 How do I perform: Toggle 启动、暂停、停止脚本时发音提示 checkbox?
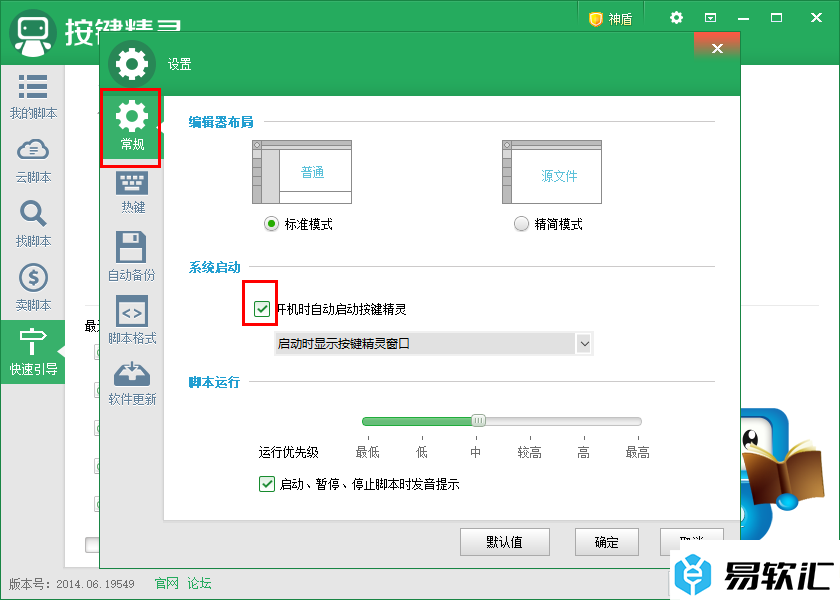[267, 484]
